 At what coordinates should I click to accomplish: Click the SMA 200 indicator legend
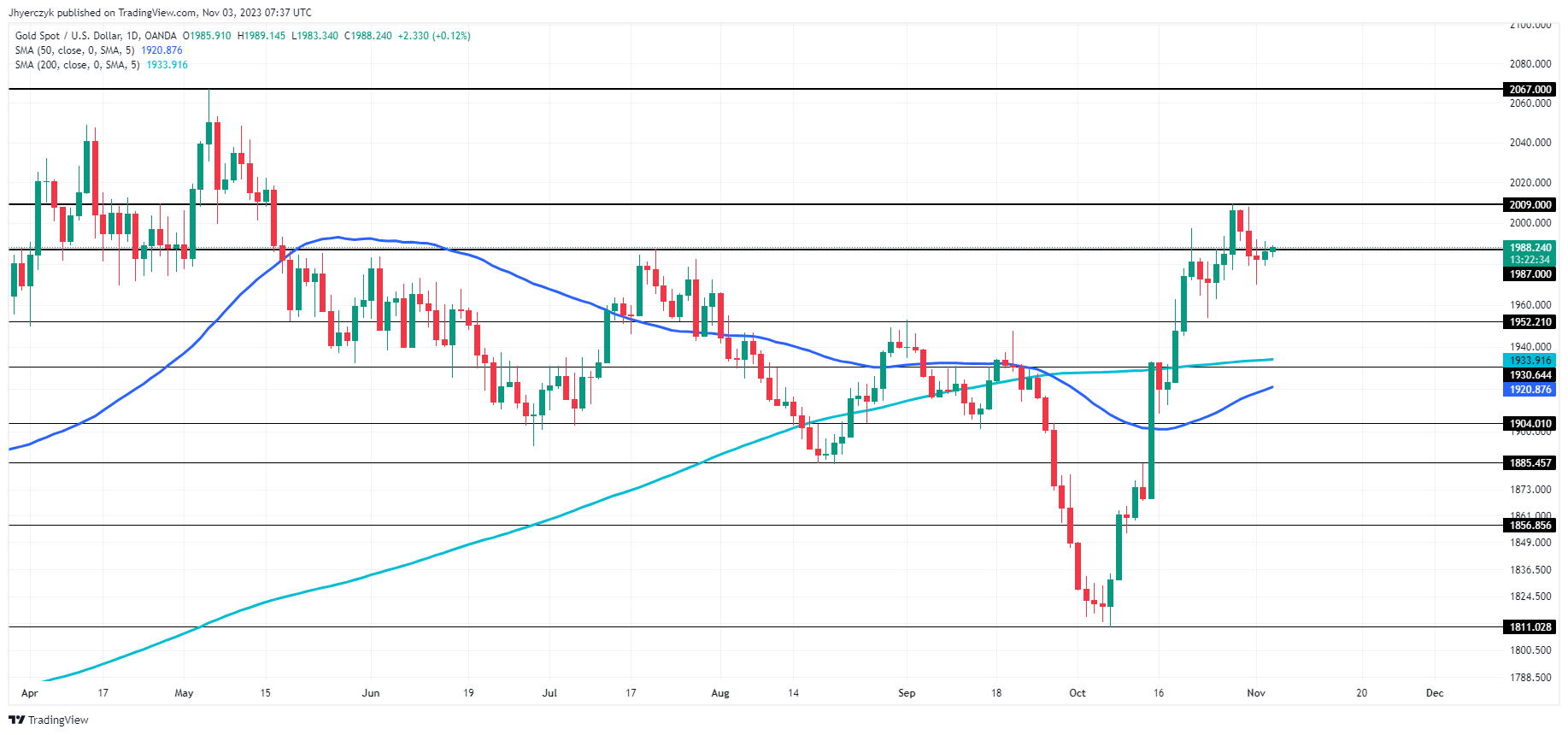77,65
